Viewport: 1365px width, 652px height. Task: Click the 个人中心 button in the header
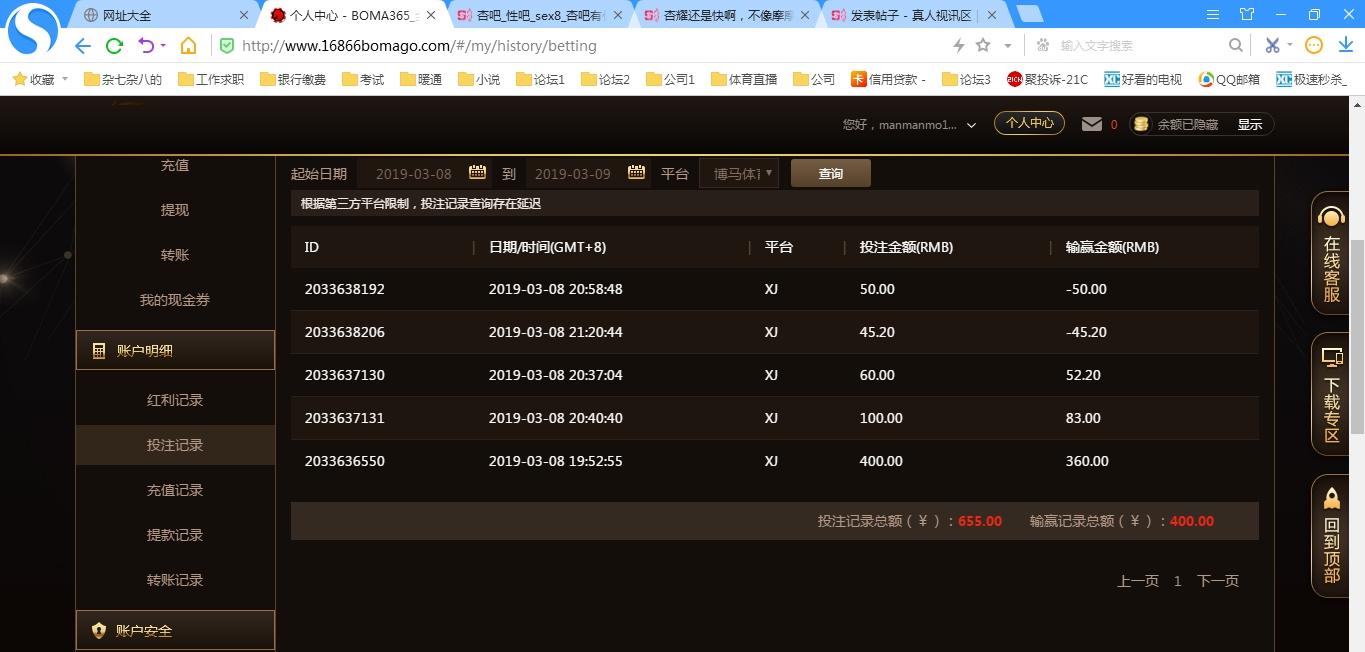pyautogui.click(x=1029, y=123)
